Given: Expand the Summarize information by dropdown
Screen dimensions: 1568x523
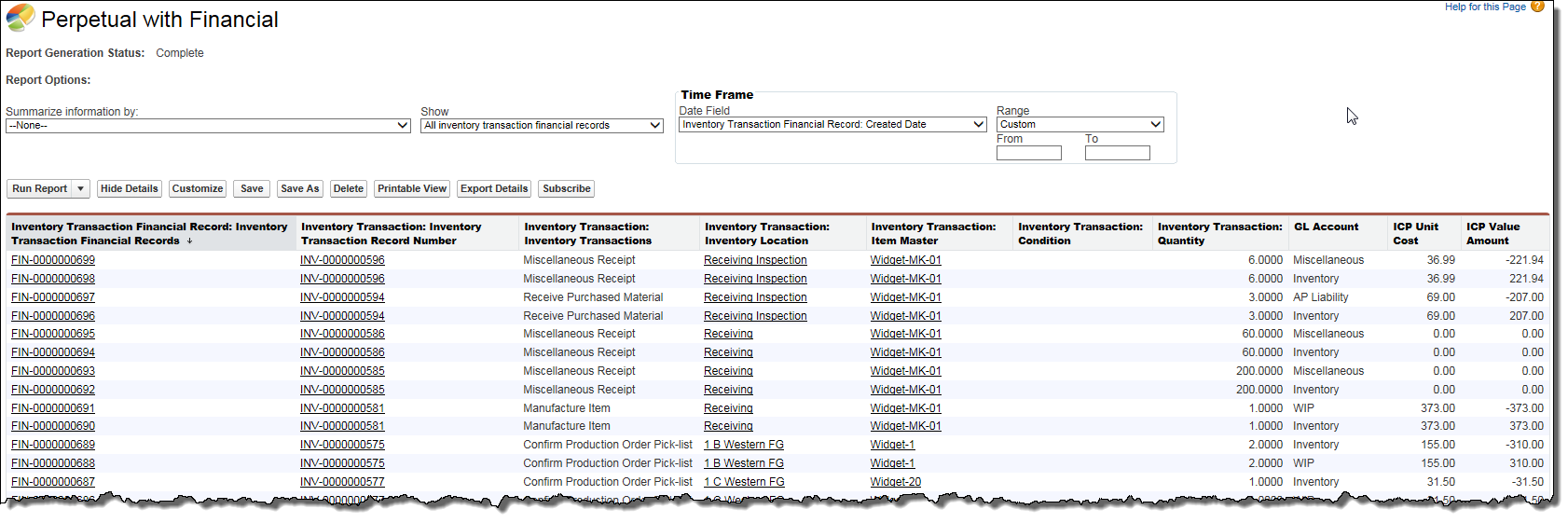Looking at the screenshot, I should tap(208, 126).
